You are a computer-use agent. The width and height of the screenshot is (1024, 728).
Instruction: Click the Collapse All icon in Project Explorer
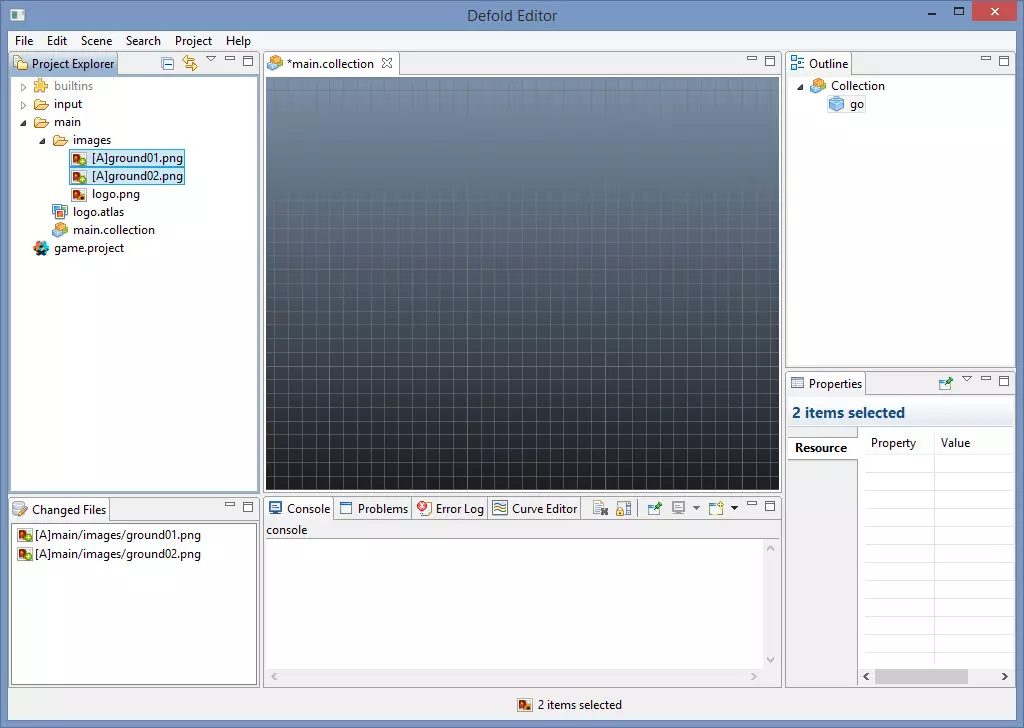tap(168, 63)
